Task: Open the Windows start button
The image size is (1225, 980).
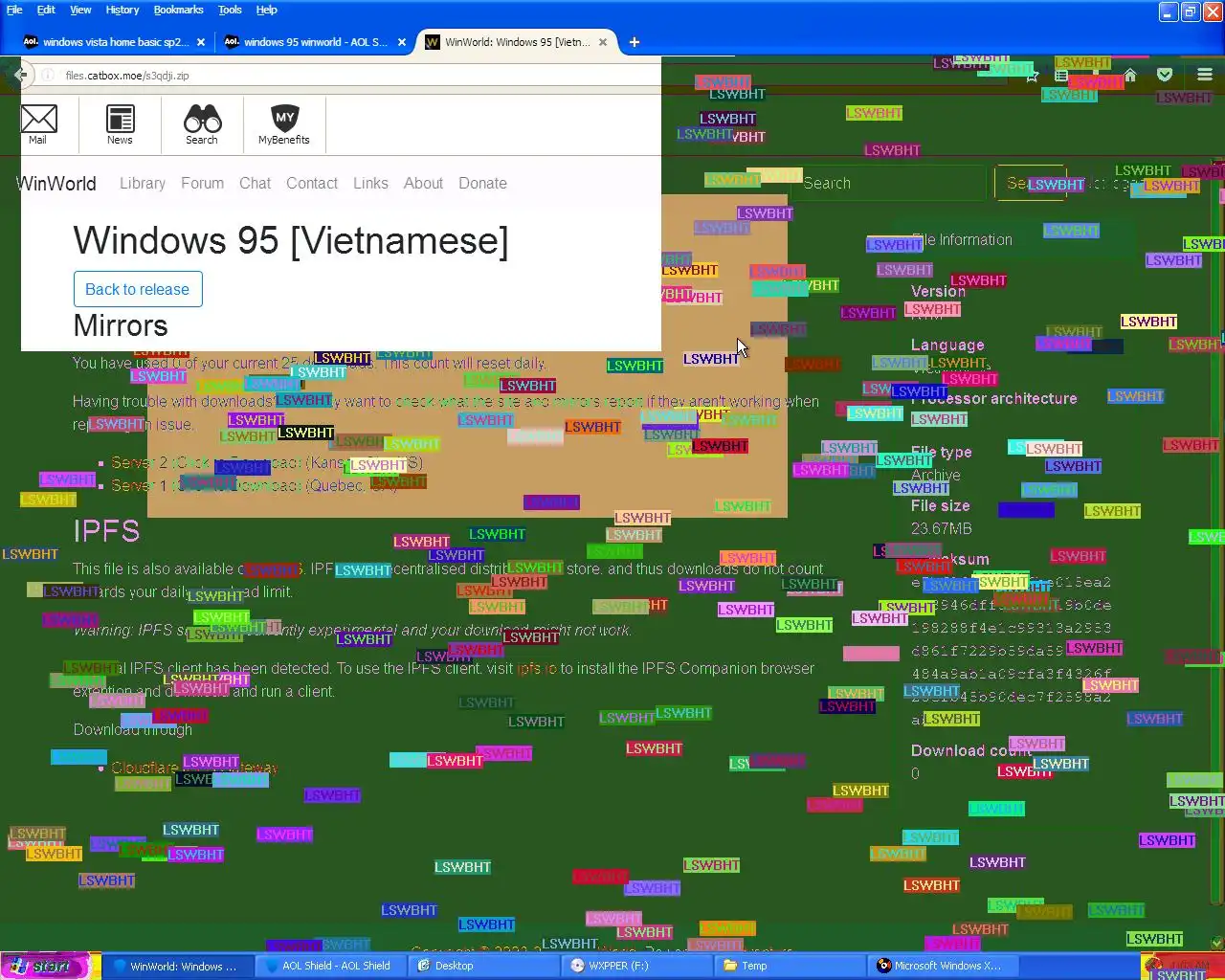Action: click(46, 966)
